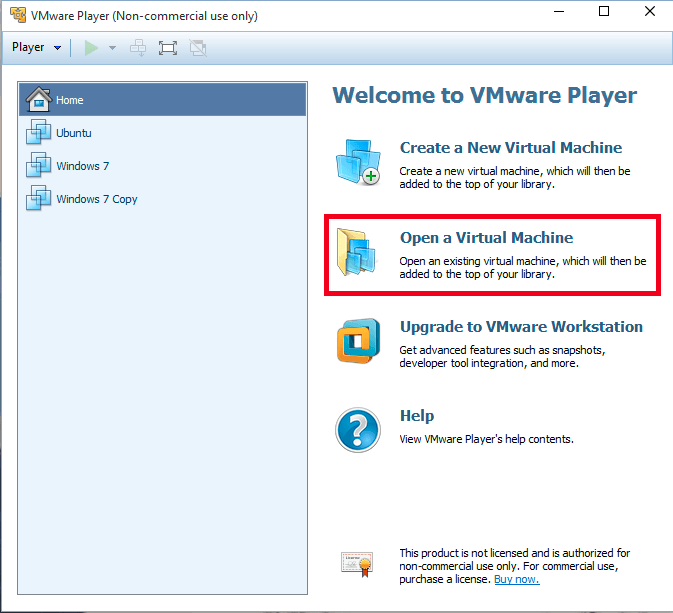Minimize the VMware Player window
The image size is (673, 613).
(559, 12)
